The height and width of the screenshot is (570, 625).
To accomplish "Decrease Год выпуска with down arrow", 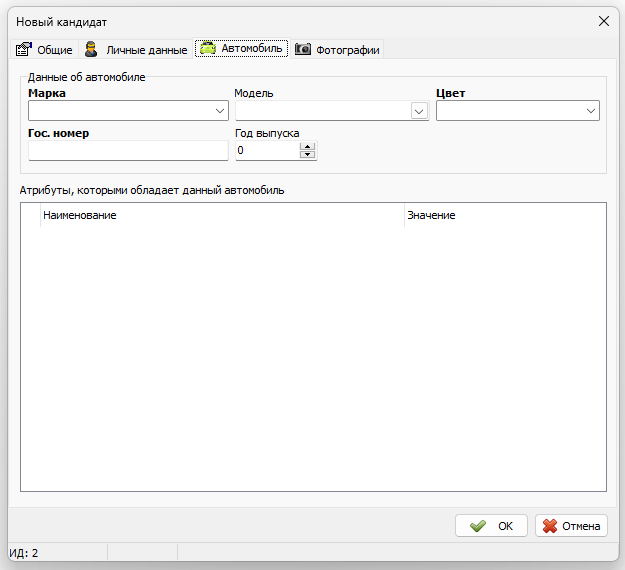I will pyautogui.click(x=307, y=155).
